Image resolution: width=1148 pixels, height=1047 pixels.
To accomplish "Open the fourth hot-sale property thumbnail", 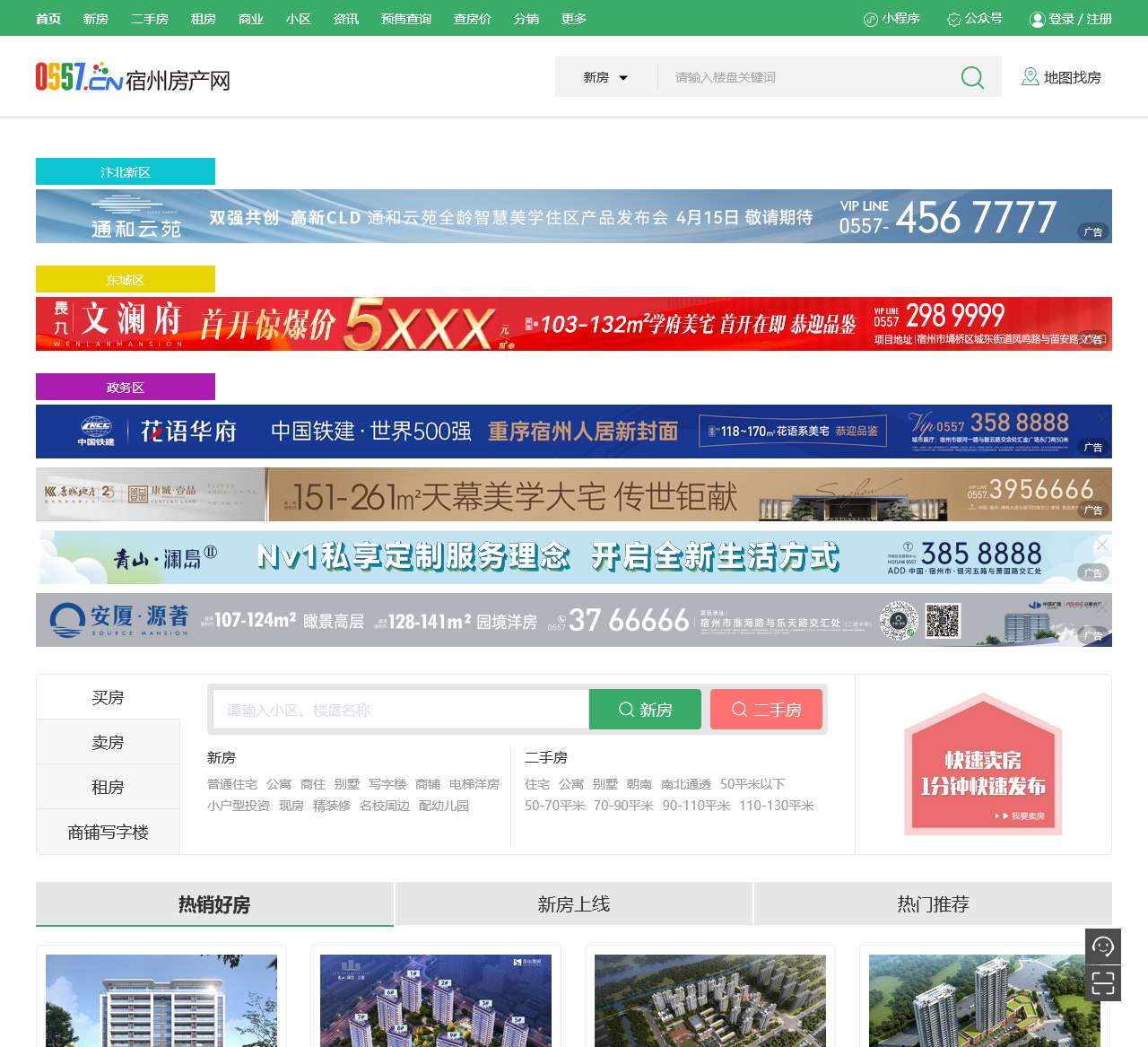I will click(985, 1000).
